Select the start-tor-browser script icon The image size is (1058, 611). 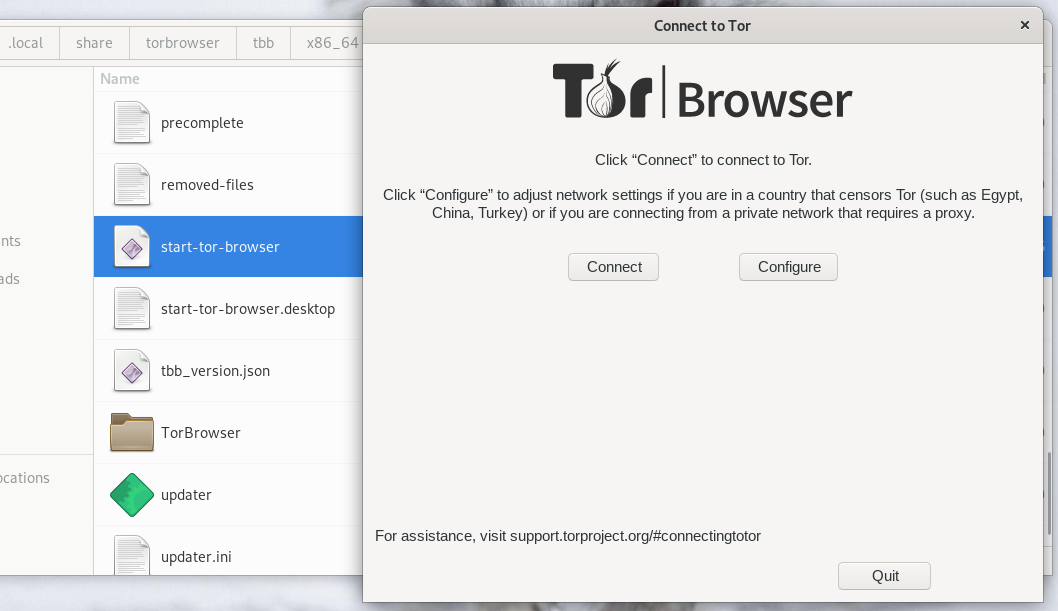click(132, 246)
